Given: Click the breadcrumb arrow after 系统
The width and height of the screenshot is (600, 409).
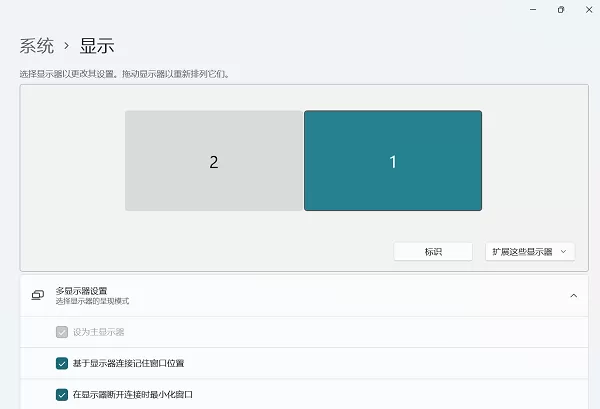Looking at the screenshot, I should (67, 46).
